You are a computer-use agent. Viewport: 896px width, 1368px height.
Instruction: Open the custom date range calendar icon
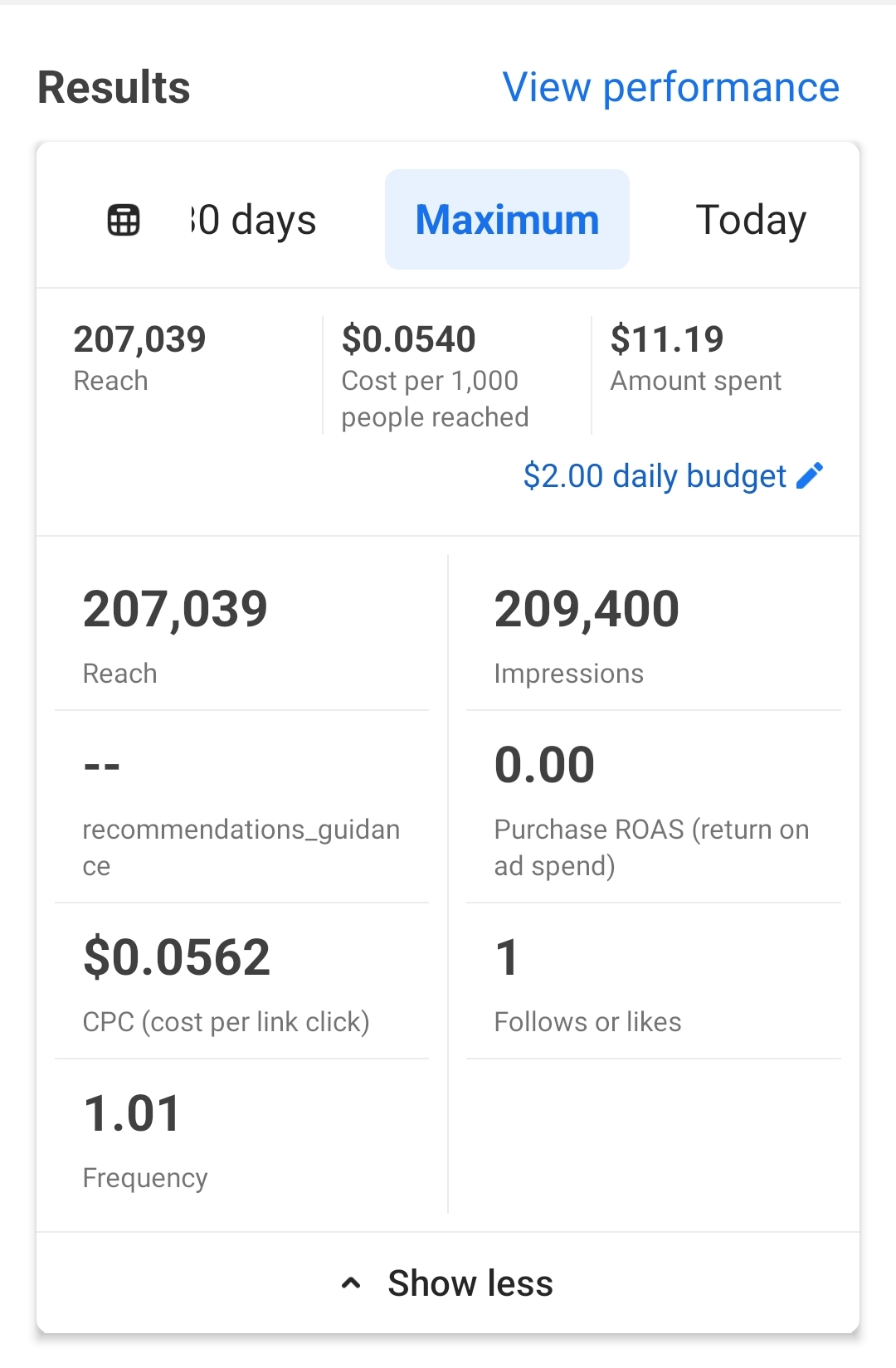coord(124,221)
